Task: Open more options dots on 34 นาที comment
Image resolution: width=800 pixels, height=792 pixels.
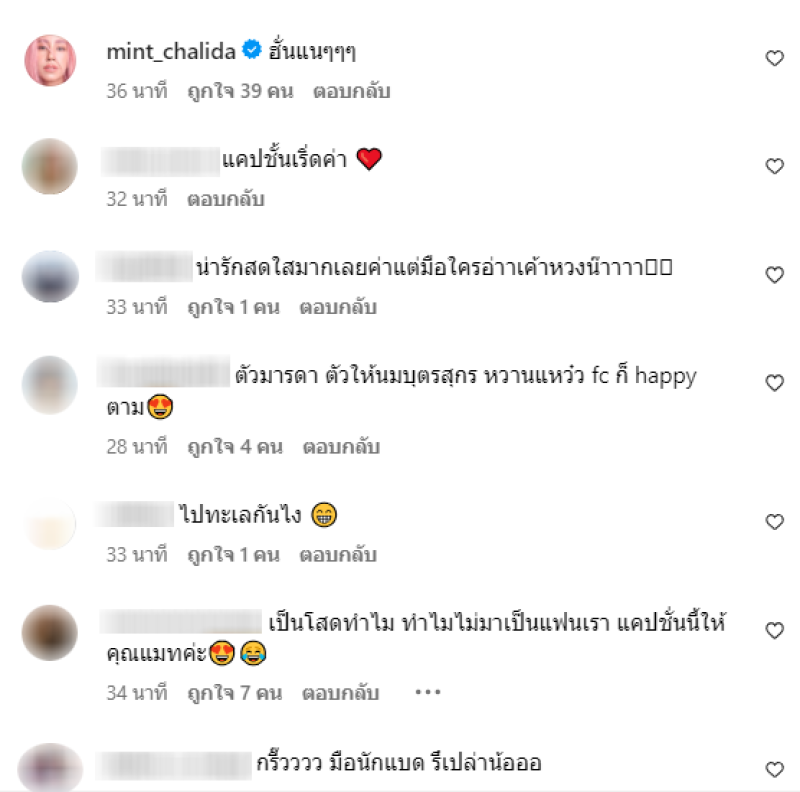Action: (428, 692)
